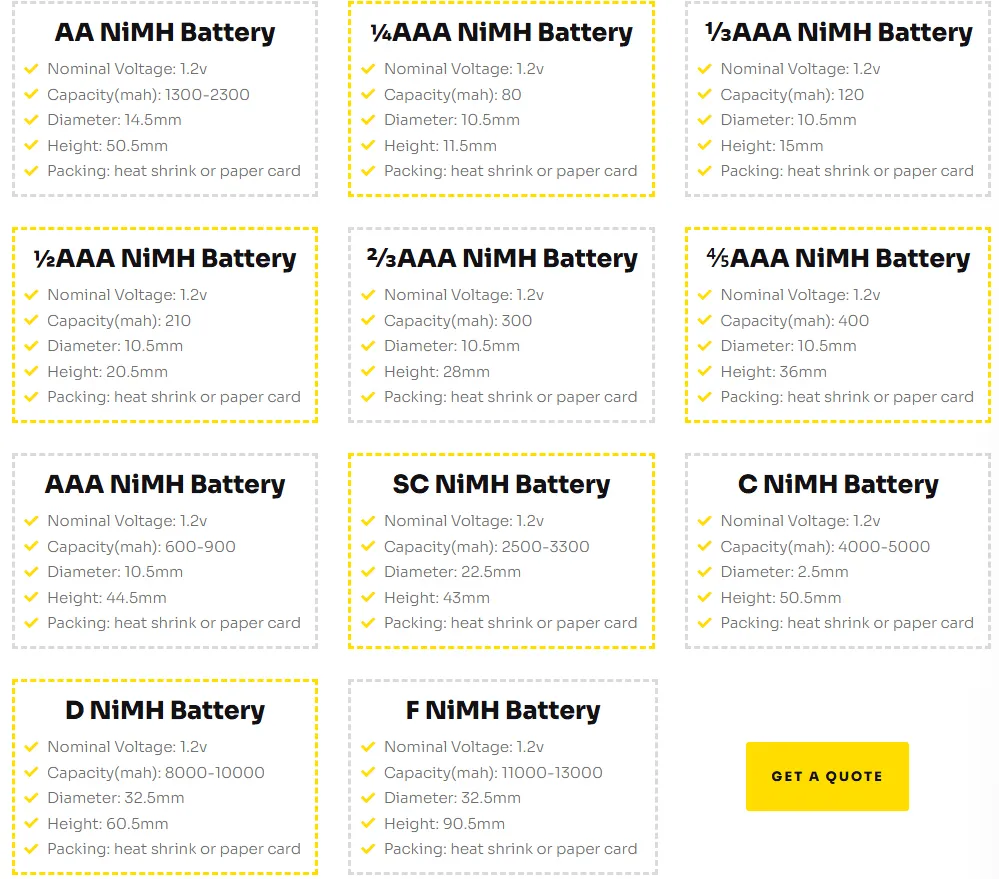Image resolution: width=999 pixels, height=879 pixels.
Task: Click ⅔AAA Packing heat shrink text
Action: click(x=510, y=397)
